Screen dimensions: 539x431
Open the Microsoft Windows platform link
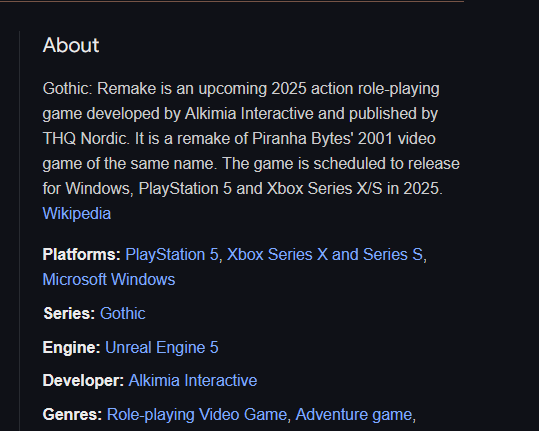109,279
